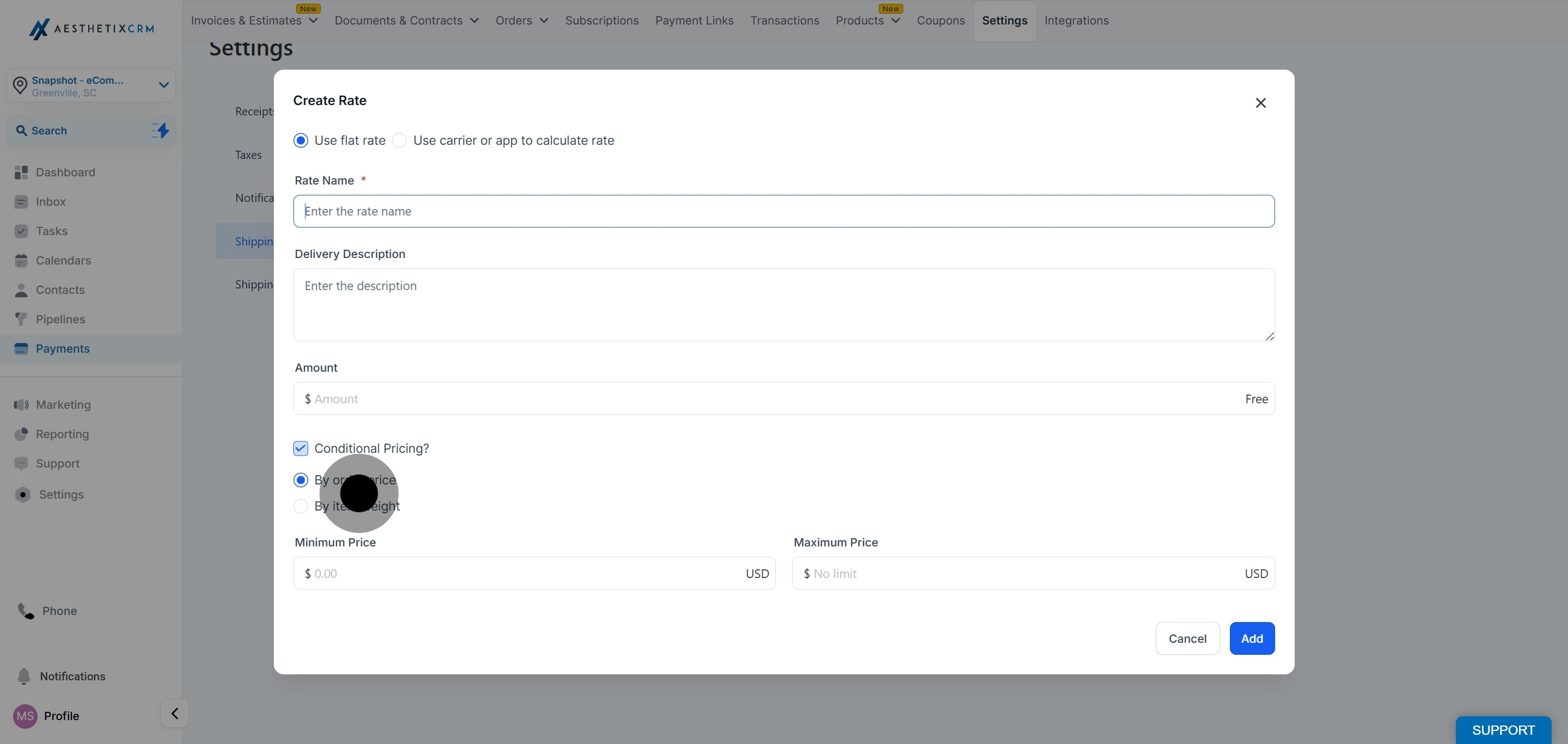Choose Use carrier or app rate option
This screenshot has height=744, width=1568.
click(x=399, y=140)
